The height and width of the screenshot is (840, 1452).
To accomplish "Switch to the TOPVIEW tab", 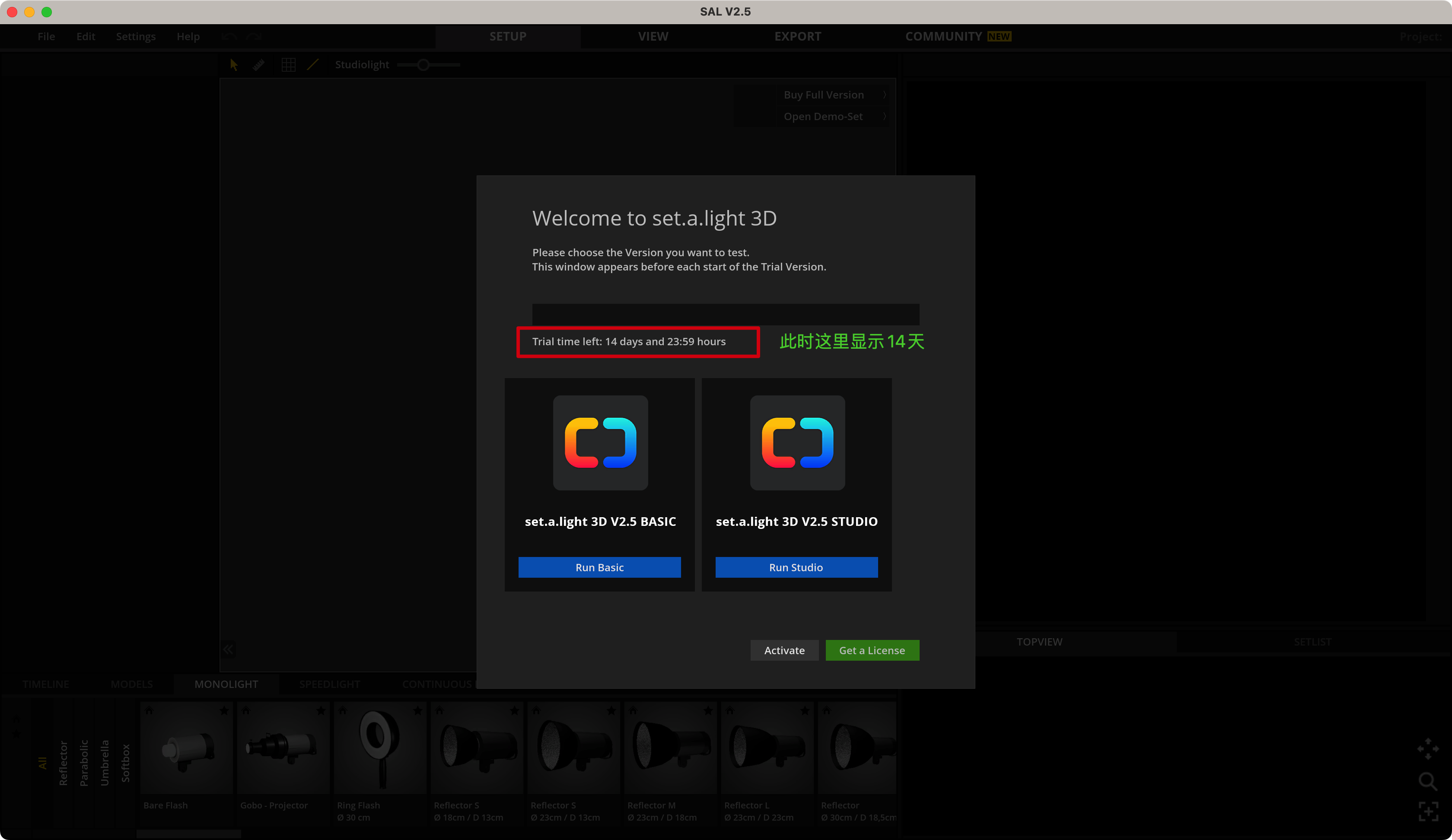I will click(x=1039, y=642).
